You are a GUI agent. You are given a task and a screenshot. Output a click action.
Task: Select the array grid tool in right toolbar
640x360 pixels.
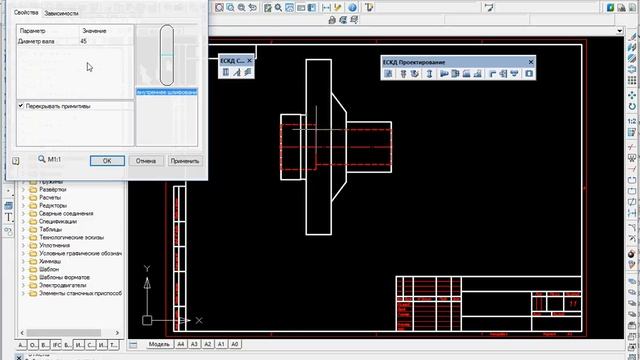point(632,80)
